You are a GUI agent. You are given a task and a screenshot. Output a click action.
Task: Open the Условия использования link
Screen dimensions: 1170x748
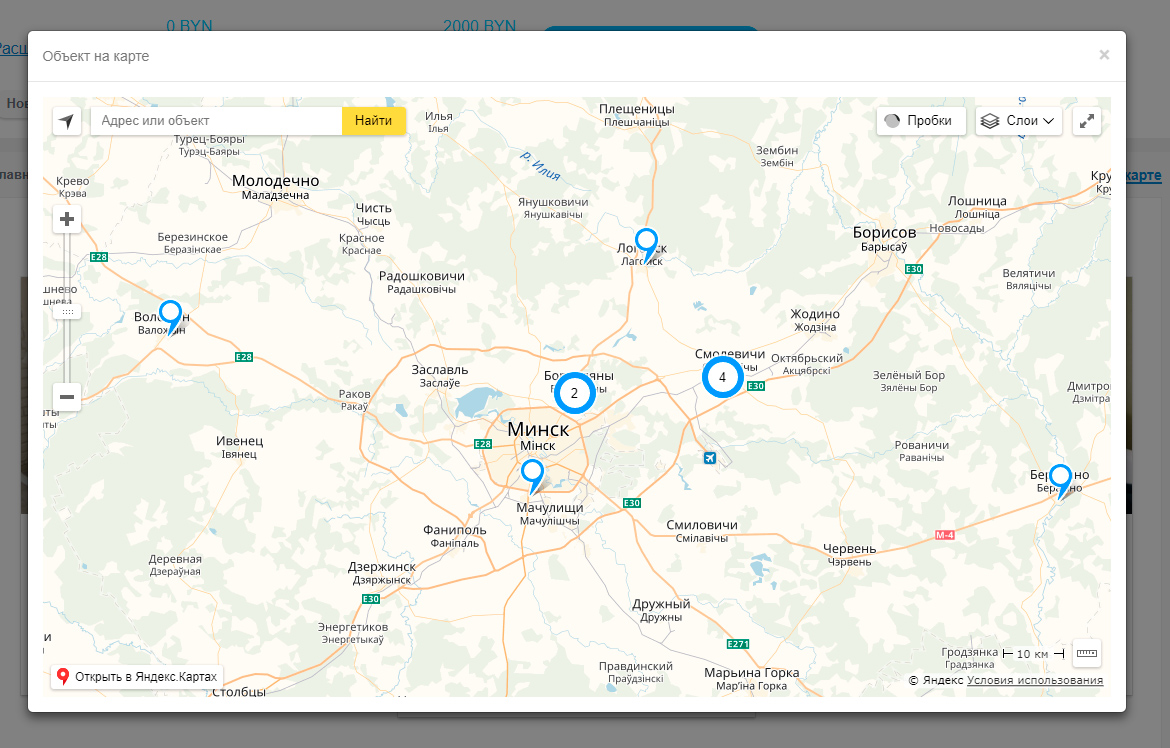point(1035,681)
